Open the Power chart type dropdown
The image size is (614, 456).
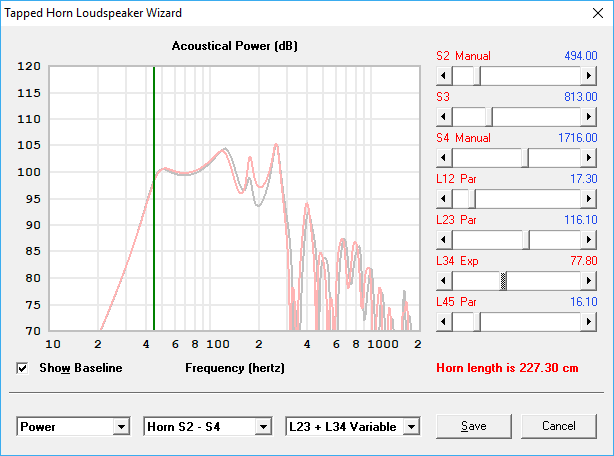pos(121,427)
